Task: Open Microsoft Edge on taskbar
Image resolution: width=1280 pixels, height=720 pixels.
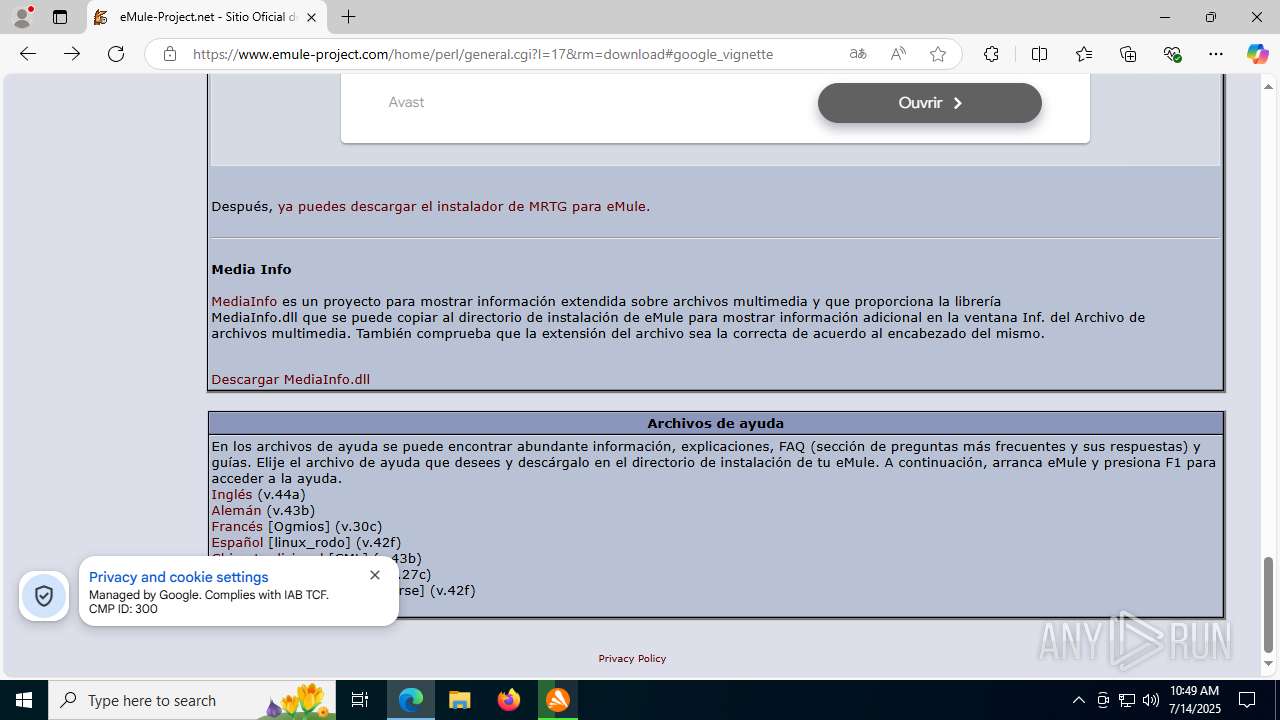Action: (411, 700)
